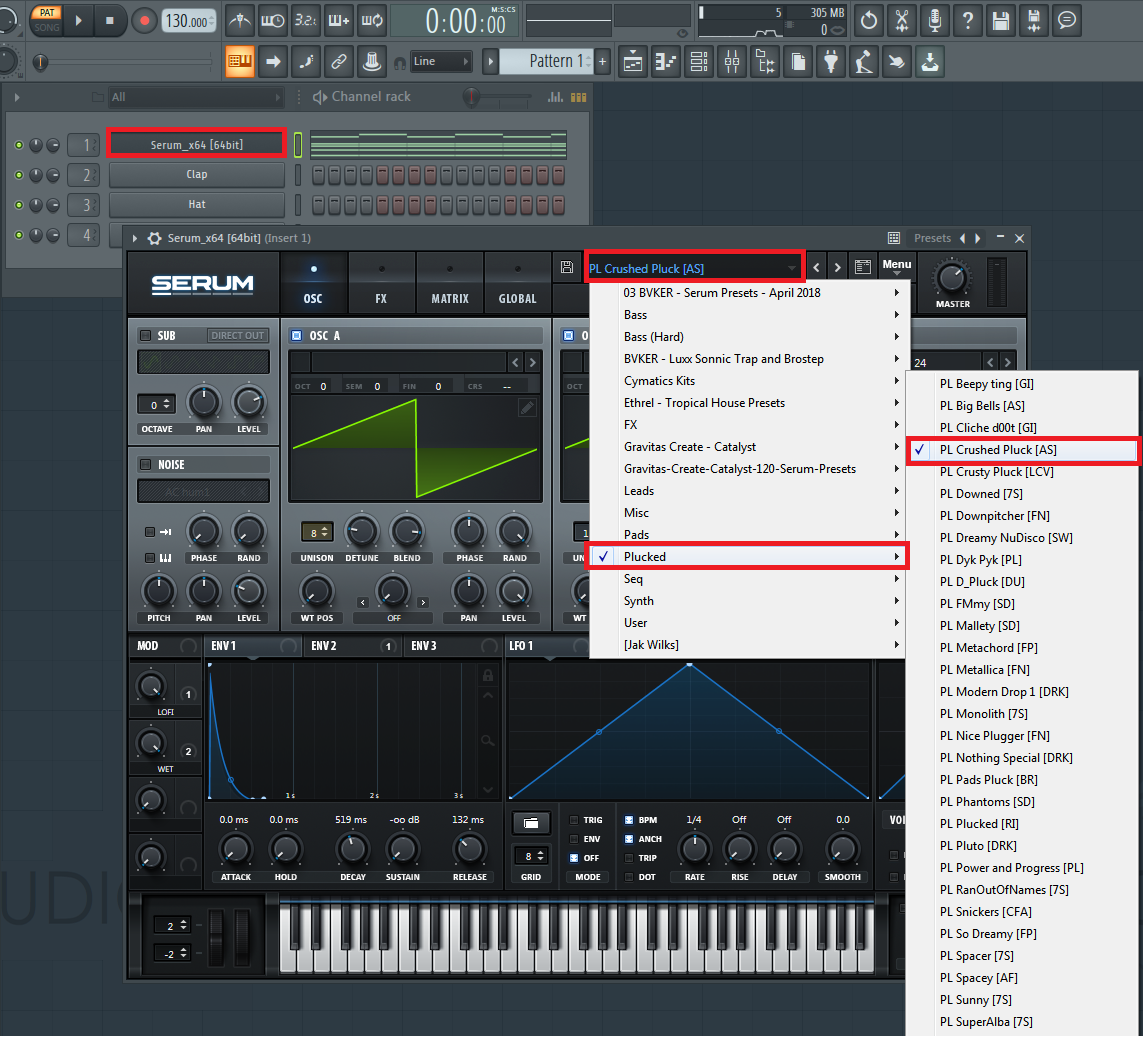Click the scissors audio editor icon
The image size is (1143, 1039).
[902, 20]
